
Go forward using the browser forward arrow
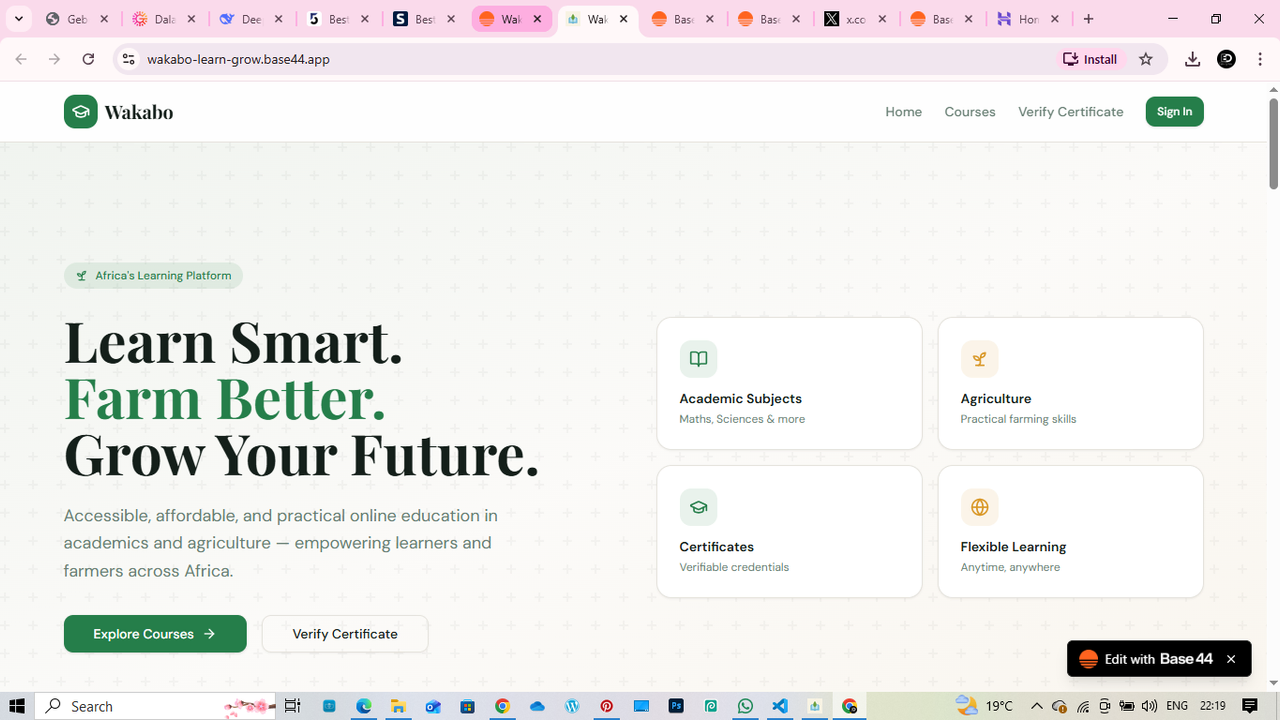point(54,59)
